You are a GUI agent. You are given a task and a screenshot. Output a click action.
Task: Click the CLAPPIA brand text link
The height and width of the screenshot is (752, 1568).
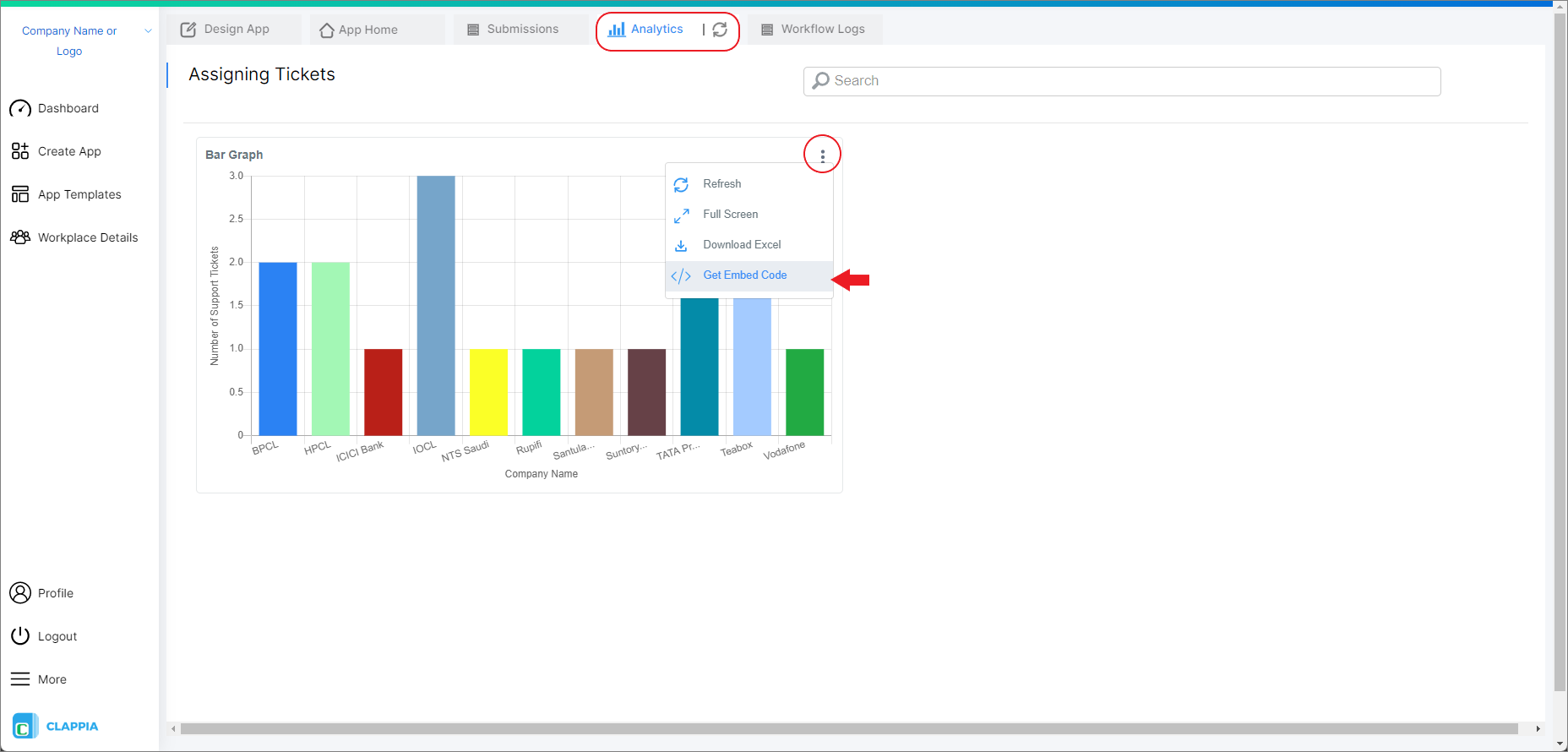[72, 727]
